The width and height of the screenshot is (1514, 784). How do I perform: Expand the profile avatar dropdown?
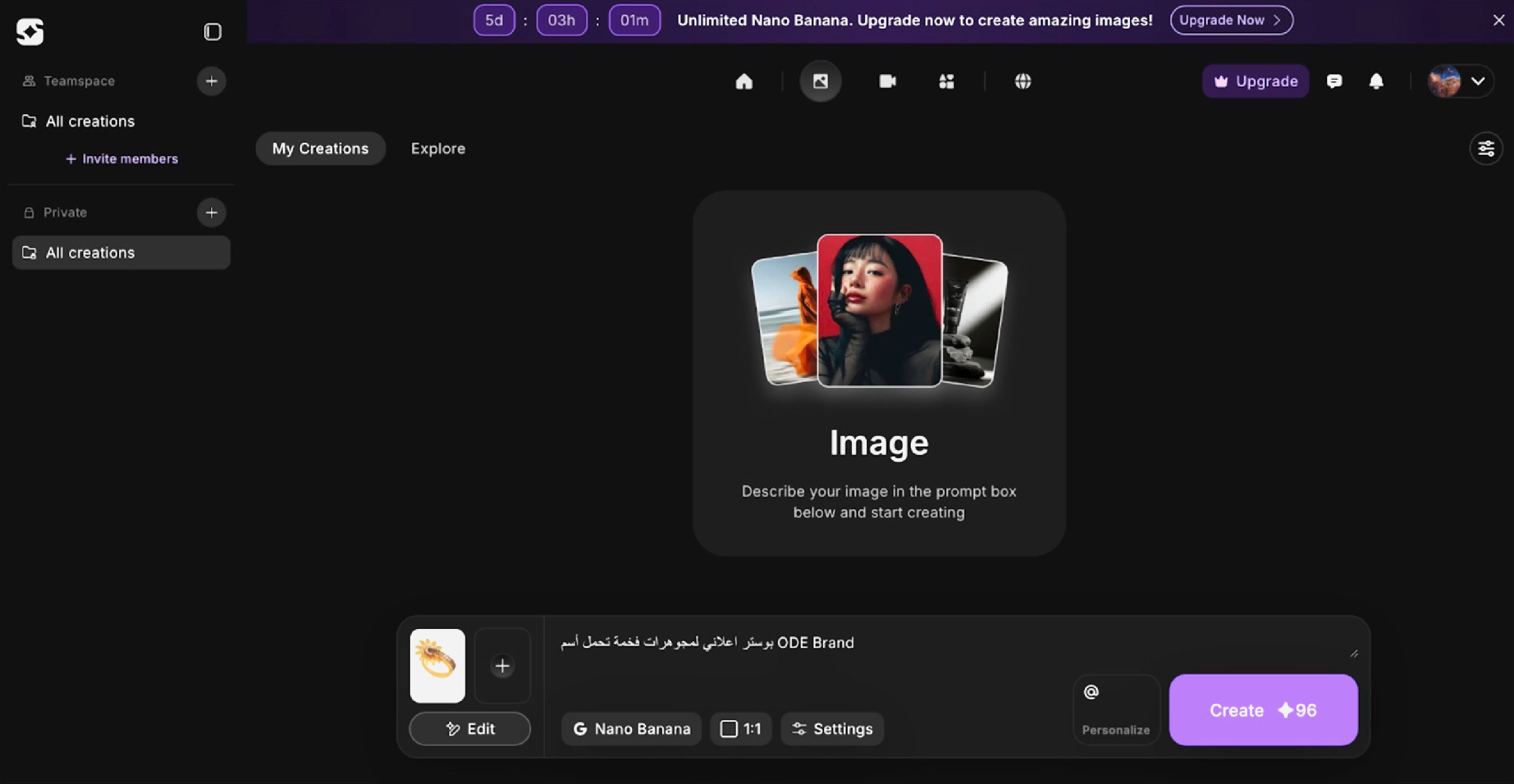coord(1460,81)
